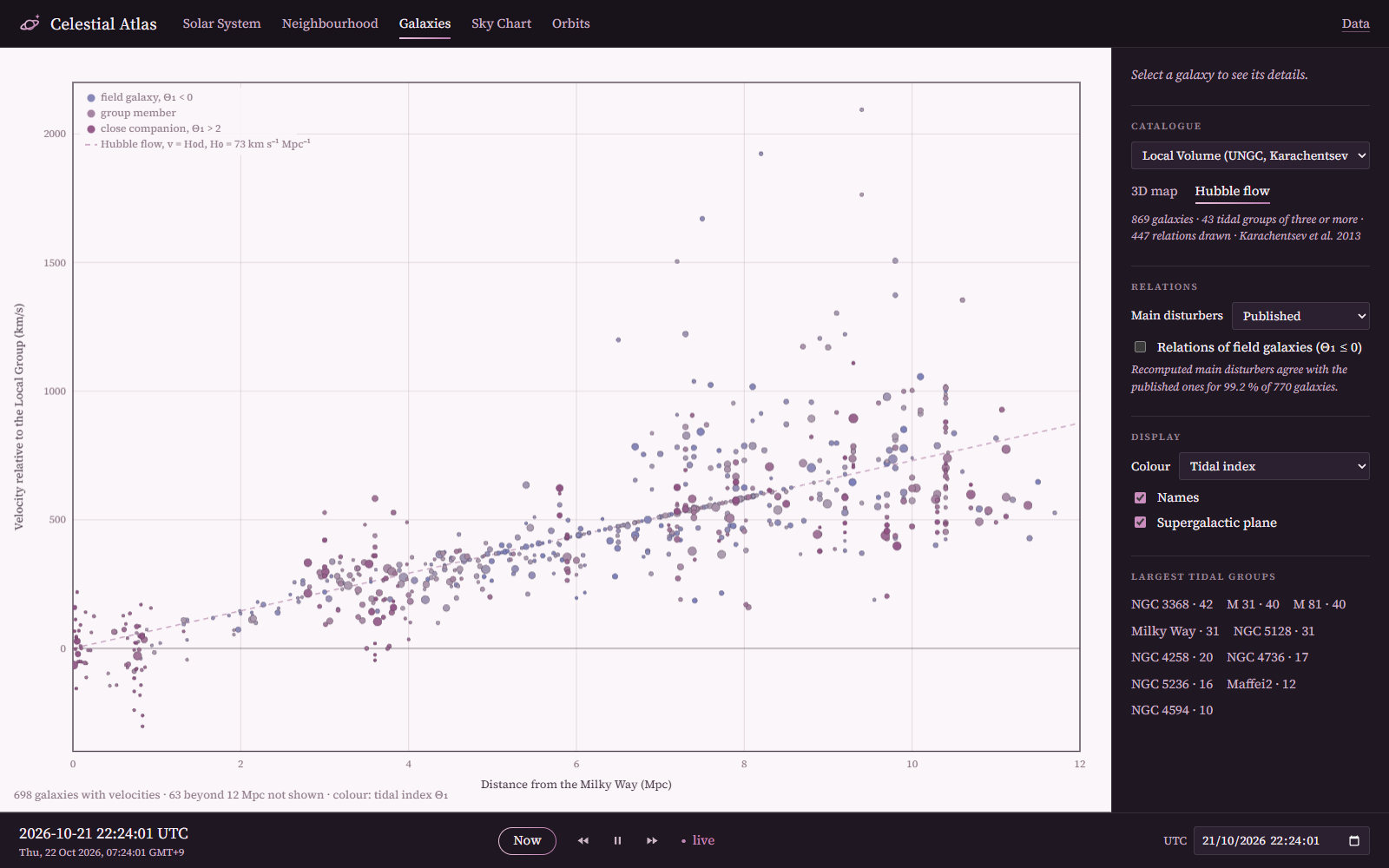Pause the time playback
The image size is (1389, 868).
[617, 840]
